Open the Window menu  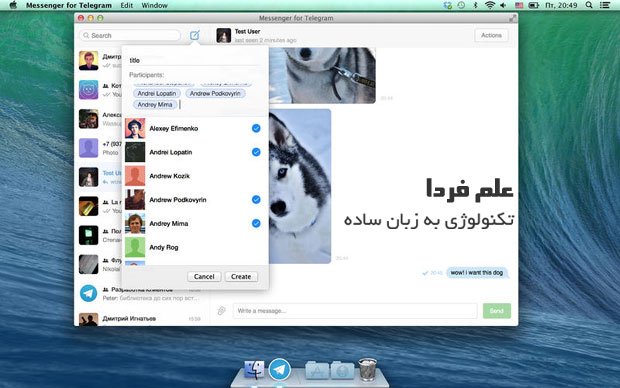[x=154, y=5]
